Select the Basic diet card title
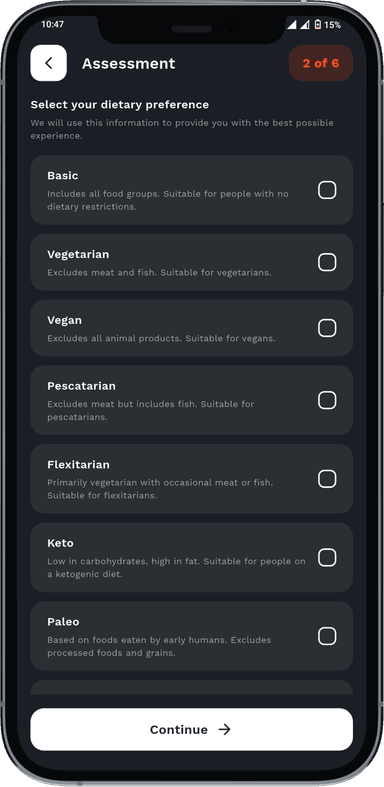The height and width of the screenshot is (787, 384). [x=63, y=176]
